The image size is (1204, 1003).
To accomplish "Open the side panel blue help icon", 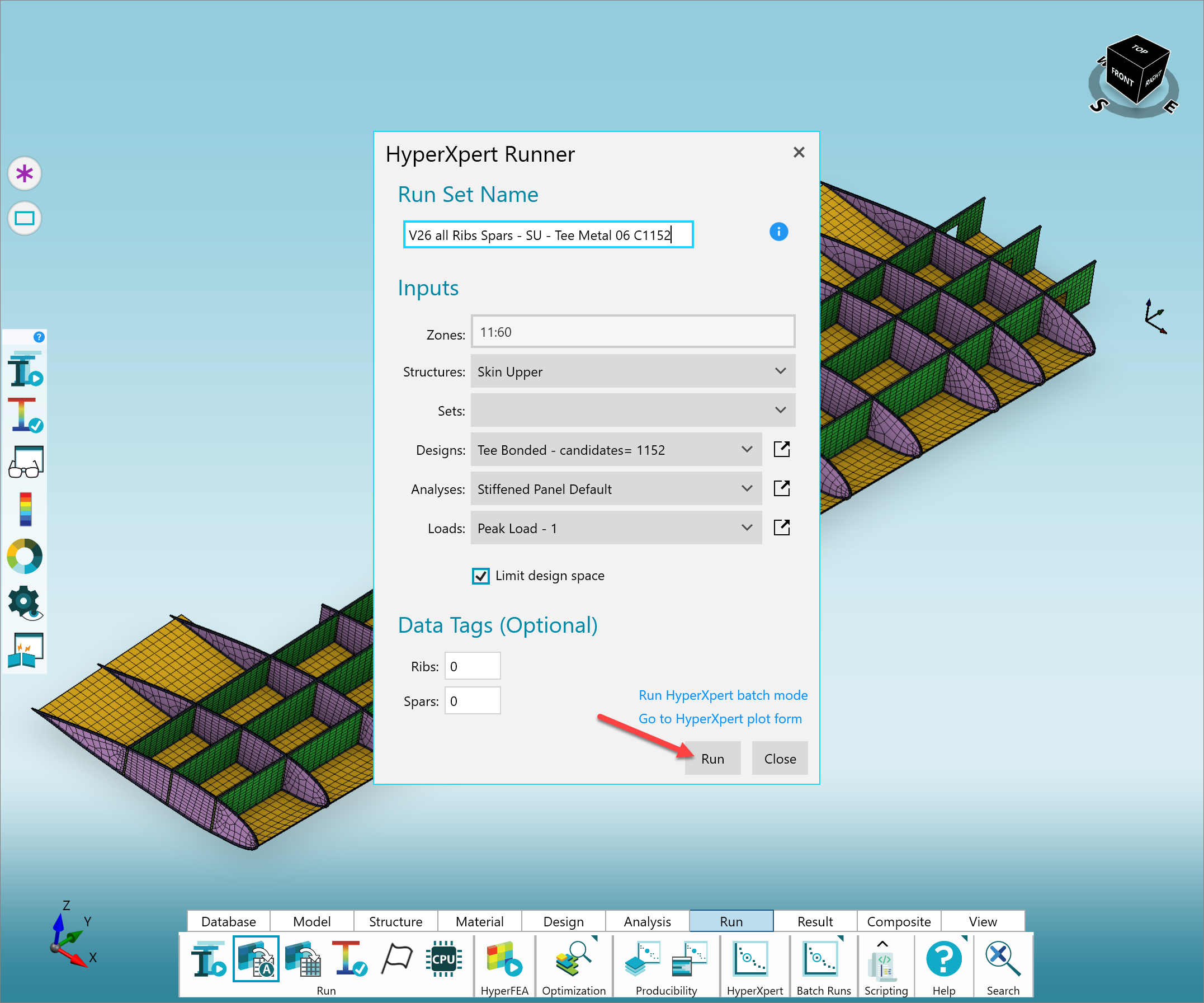I will (39, 337).
